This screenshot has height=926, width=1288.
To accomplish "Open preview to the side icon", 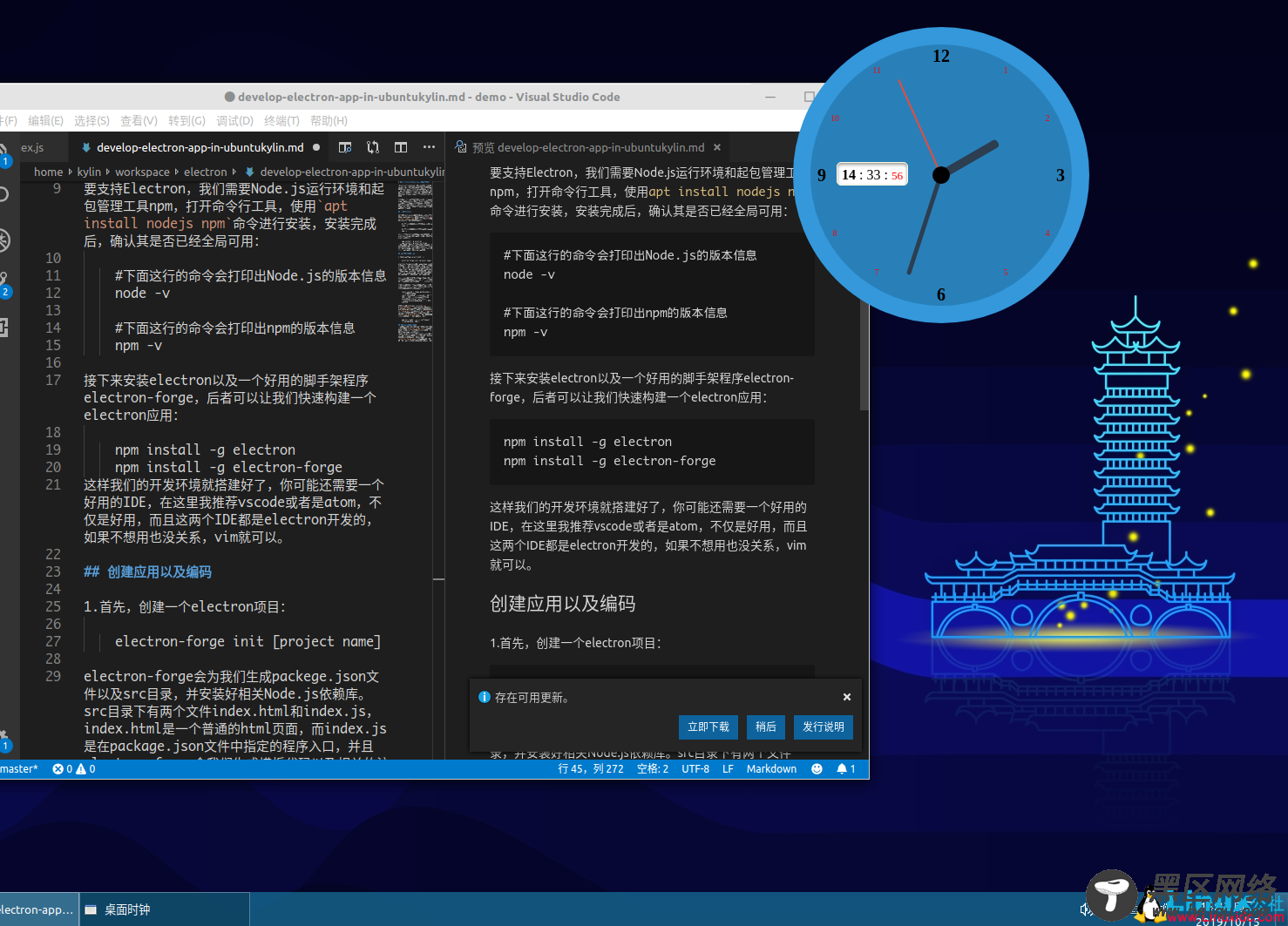I will 345,147.
